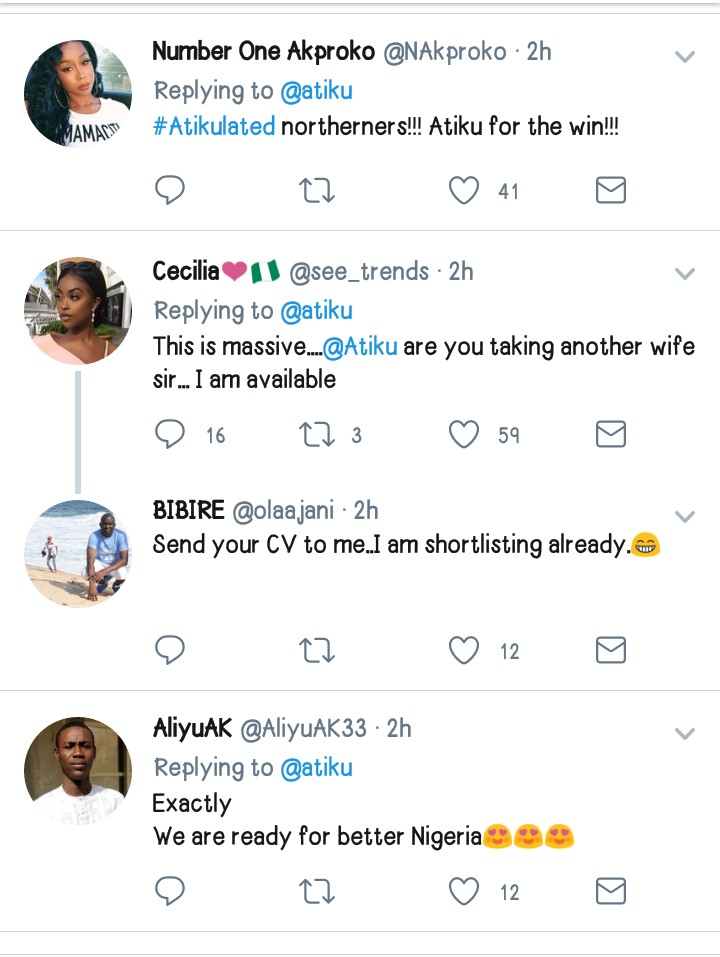This screenshot has width=720, height=957.
Task: Retweet Cecilia's 'This is massive' tweet
Action: coord(317,434)
